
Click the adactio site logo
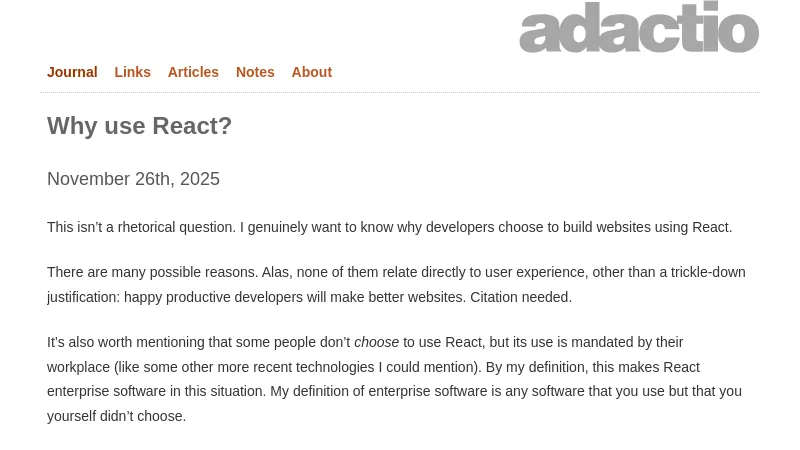pos(639,28)
